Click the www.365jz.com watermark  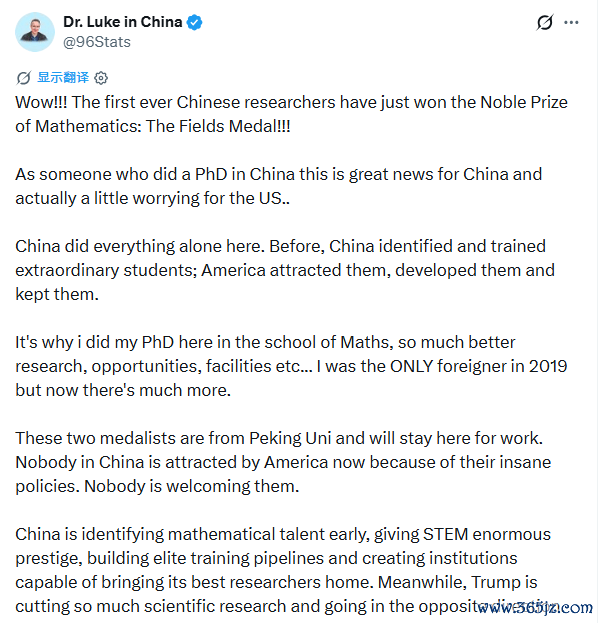click(x=535, y=608)
